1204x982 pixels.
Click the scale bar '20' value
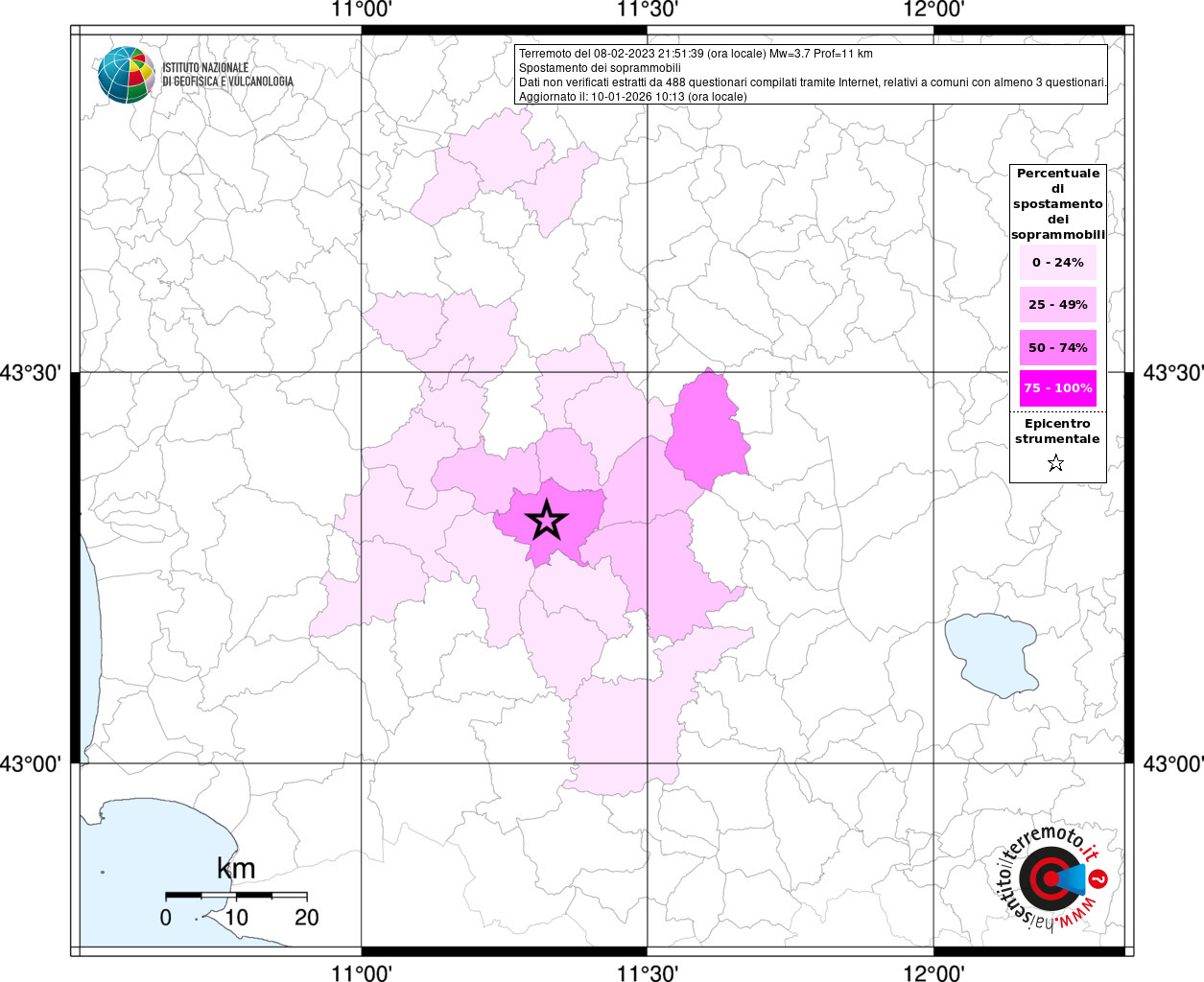pyautogui.click(x=307, y=918)
